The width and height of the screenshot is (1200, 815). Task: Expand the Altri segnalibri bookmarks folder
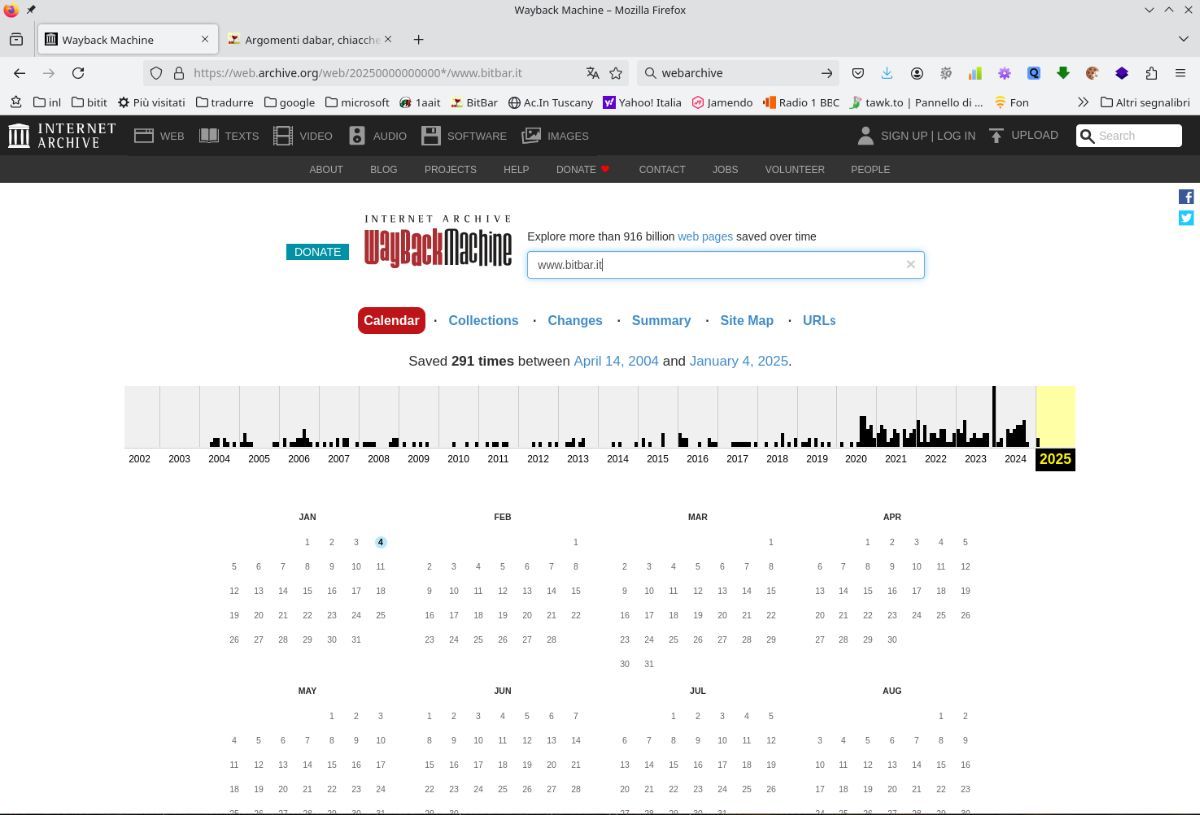pos(1145,102)
